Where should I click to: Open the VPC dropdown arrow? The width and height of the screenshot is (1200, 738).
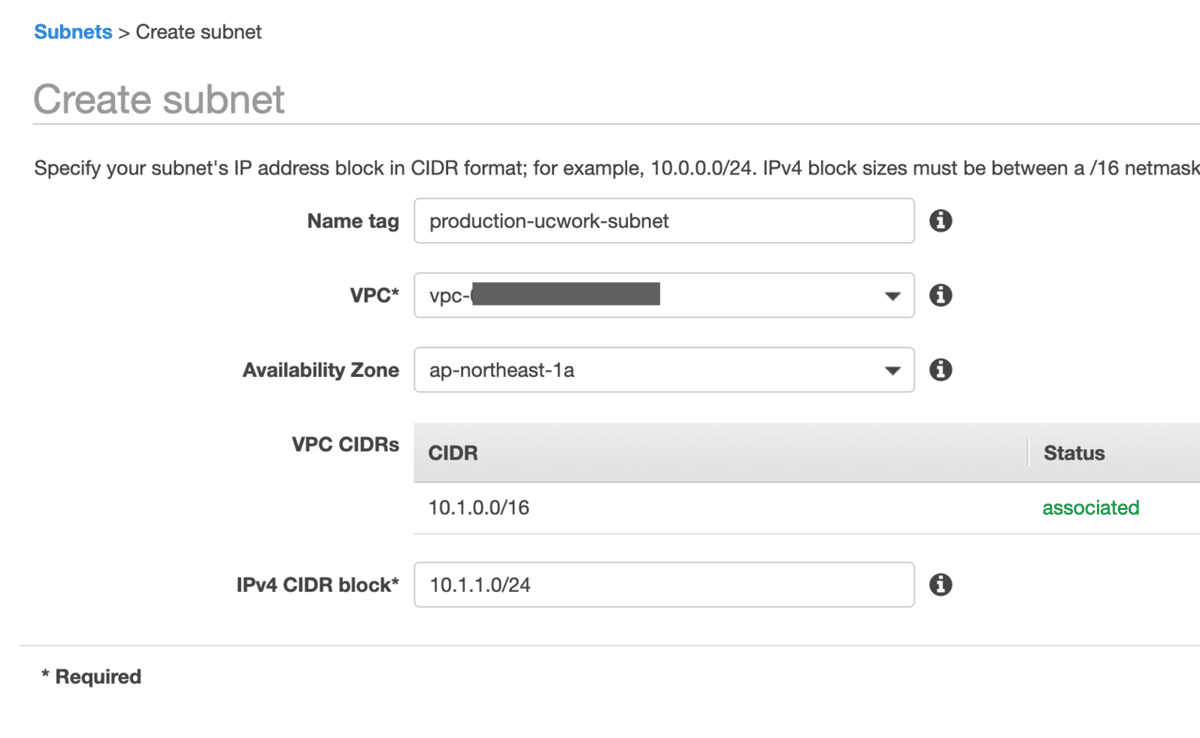click(892, 296)
